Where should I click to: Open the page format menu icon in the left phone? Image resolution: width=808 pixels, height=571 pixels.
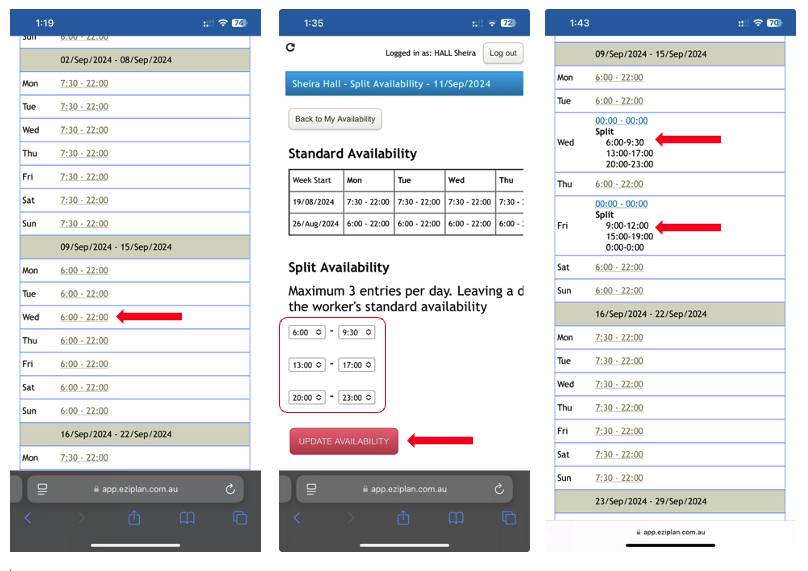(x=42, y=489)
